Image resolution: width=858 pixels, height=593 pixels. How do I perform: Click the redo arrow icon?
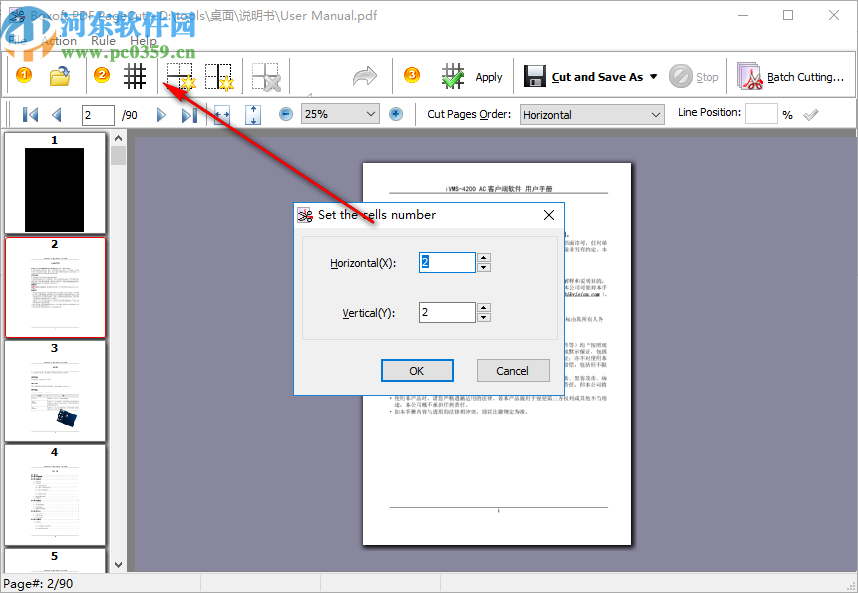tap(363, 75)
